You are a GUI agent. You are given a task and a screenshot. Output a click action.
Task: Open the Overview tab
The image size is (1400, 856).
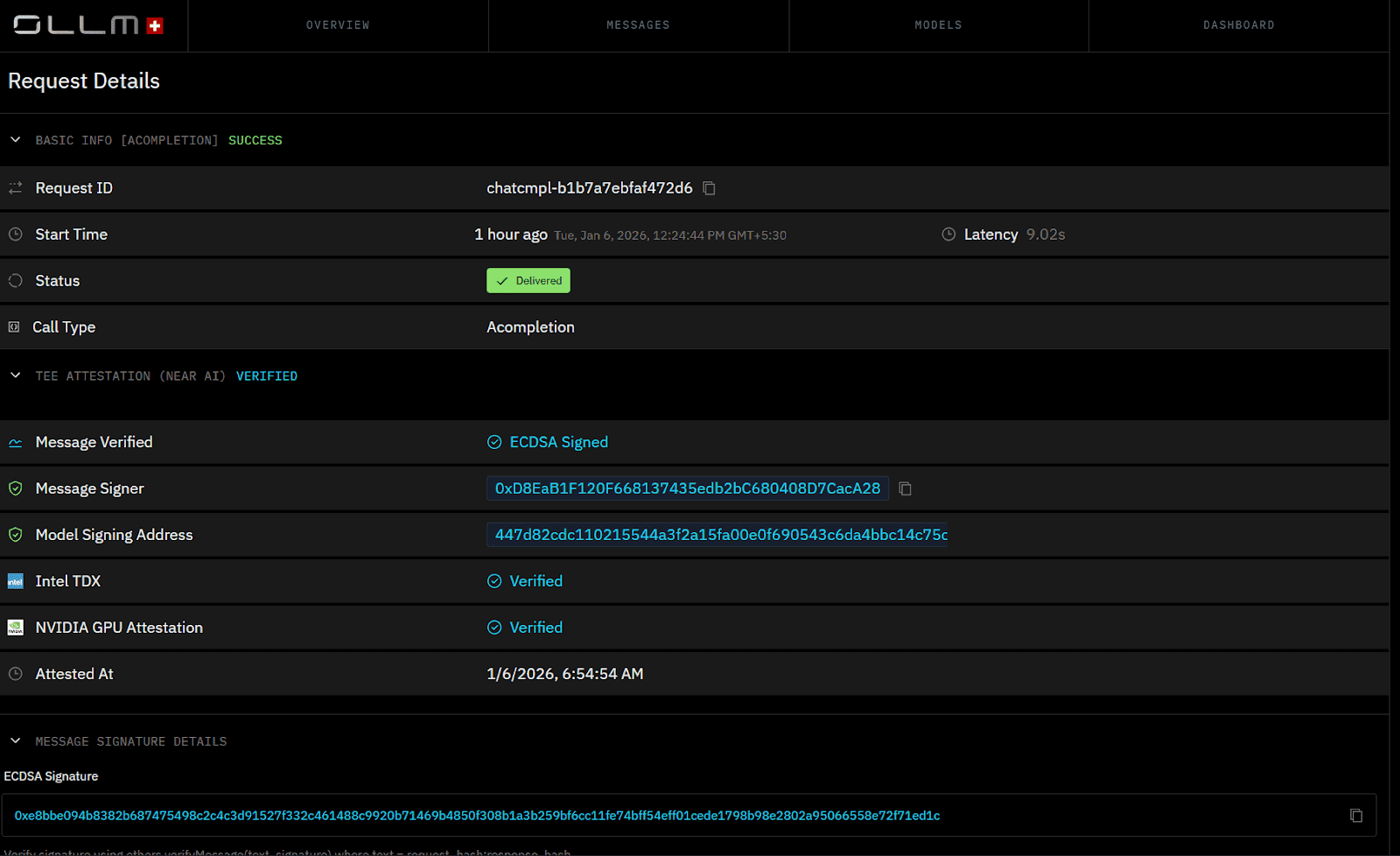click(338, 25)
